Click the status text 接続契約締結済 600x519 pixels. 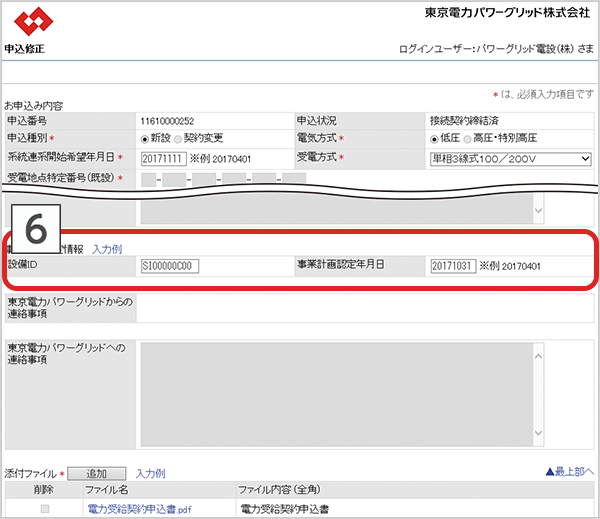(464, 121)
